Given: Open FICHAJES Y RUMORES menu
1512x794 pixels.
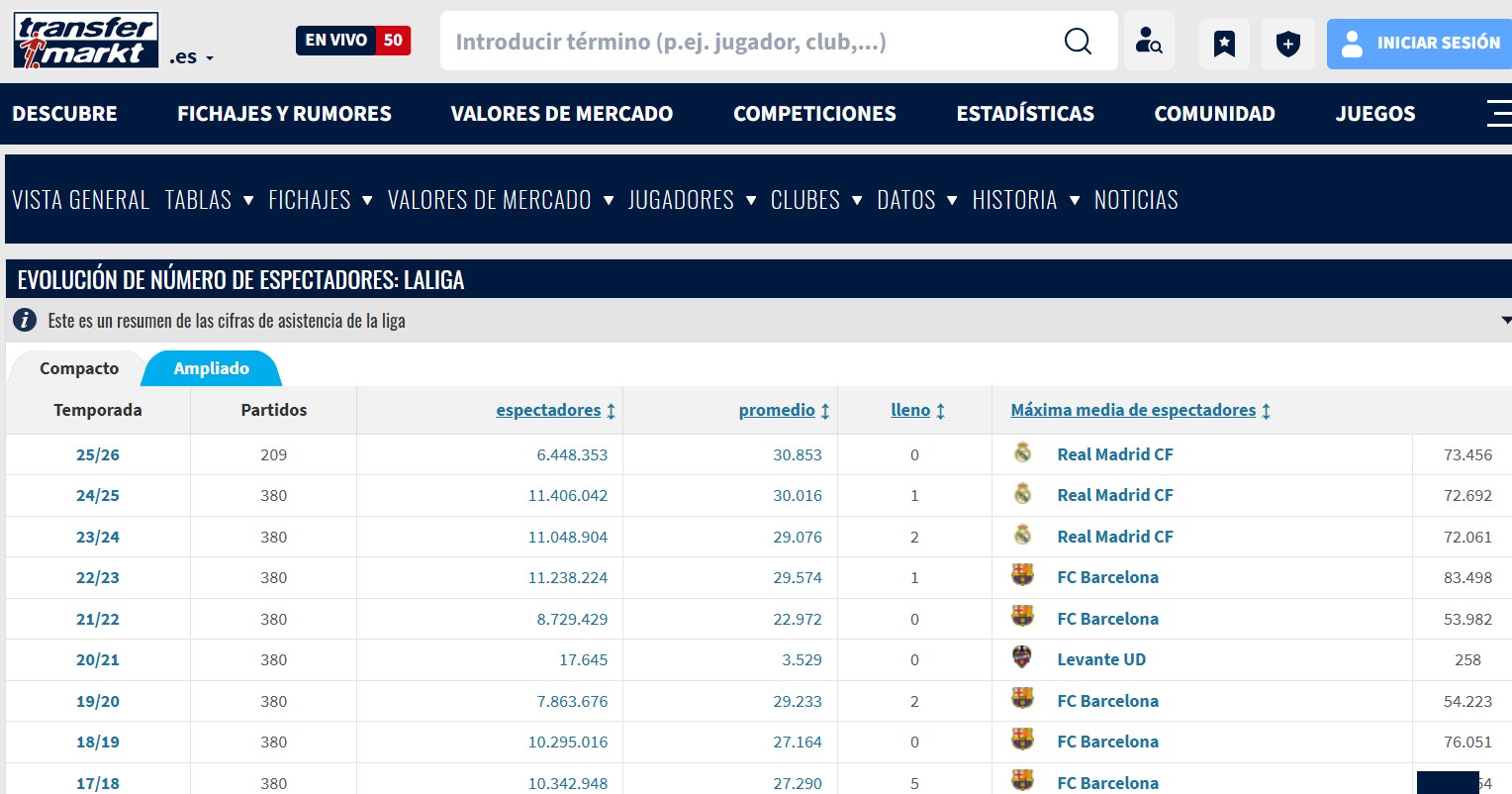Looking at the screenshot, I should point(284,114).
